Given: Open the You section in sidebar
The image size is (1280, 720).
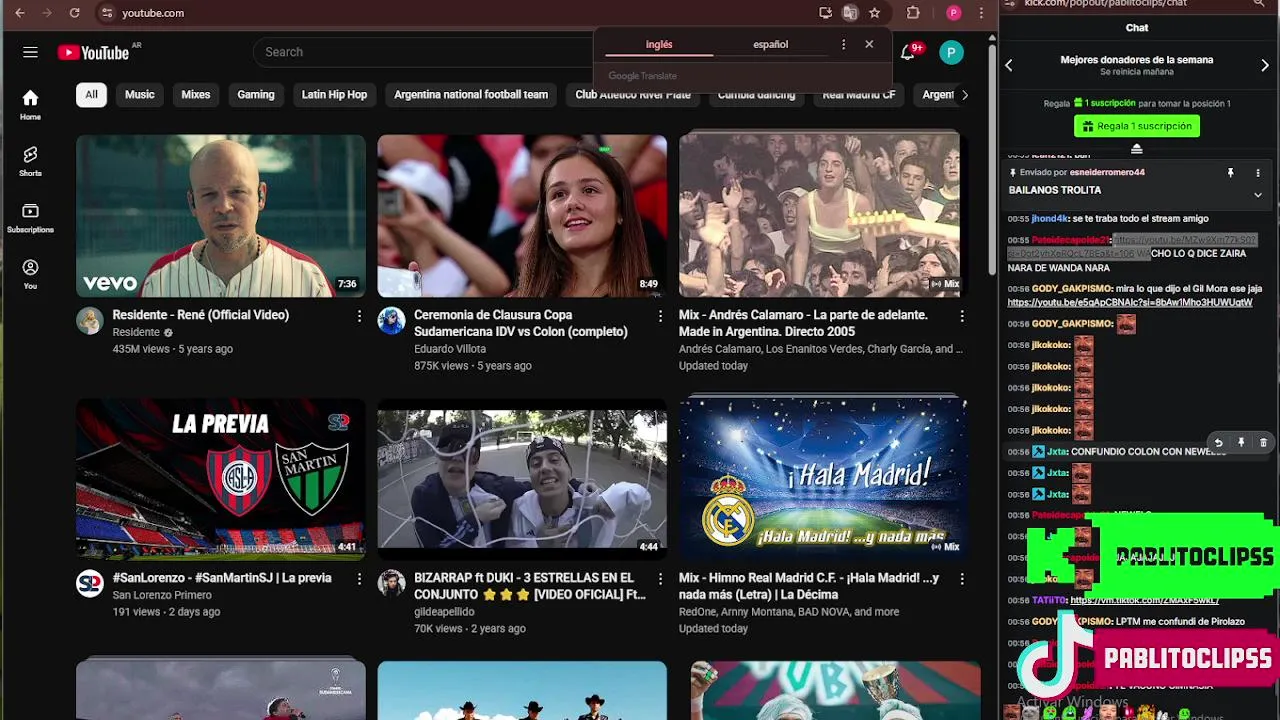Looking at the screenshot, I should 30,273.
